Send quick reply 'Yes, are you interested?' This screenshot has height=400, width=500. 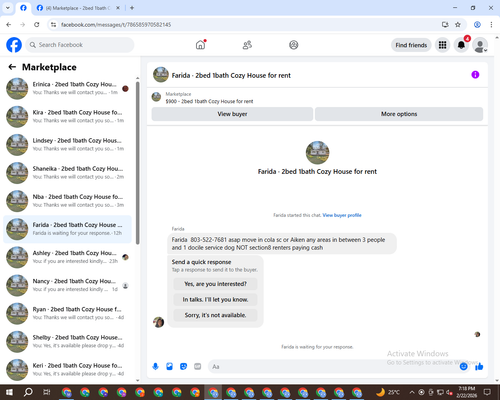[215, 284]
